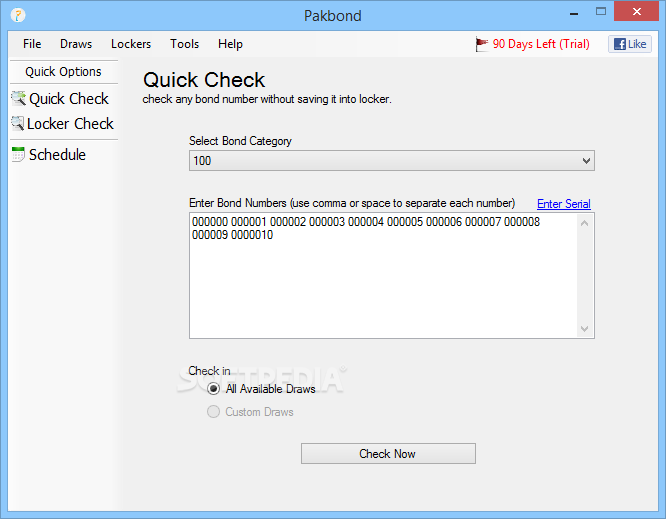This screenshot has width=666, height=519.
Task: Click the text area scroll down arrow
Action: (x=584, y=328)
